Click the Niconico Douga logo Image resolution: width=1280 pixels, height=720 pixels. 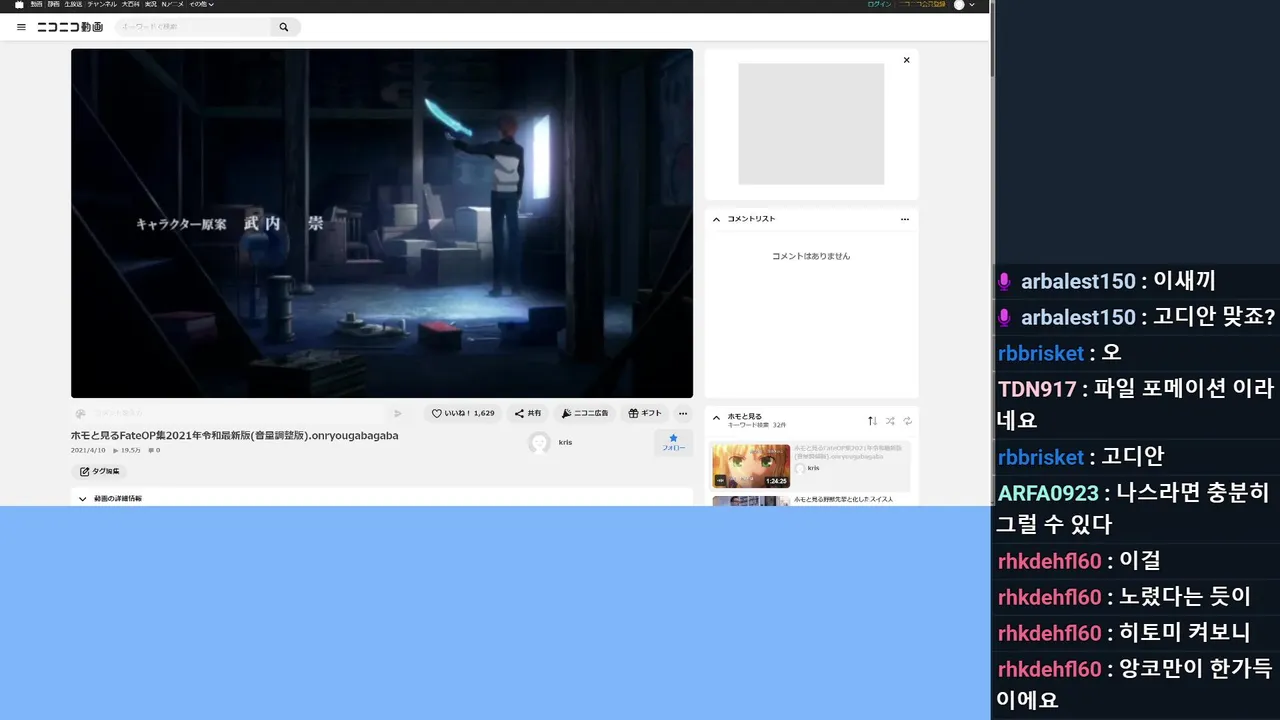pos(69,27)
